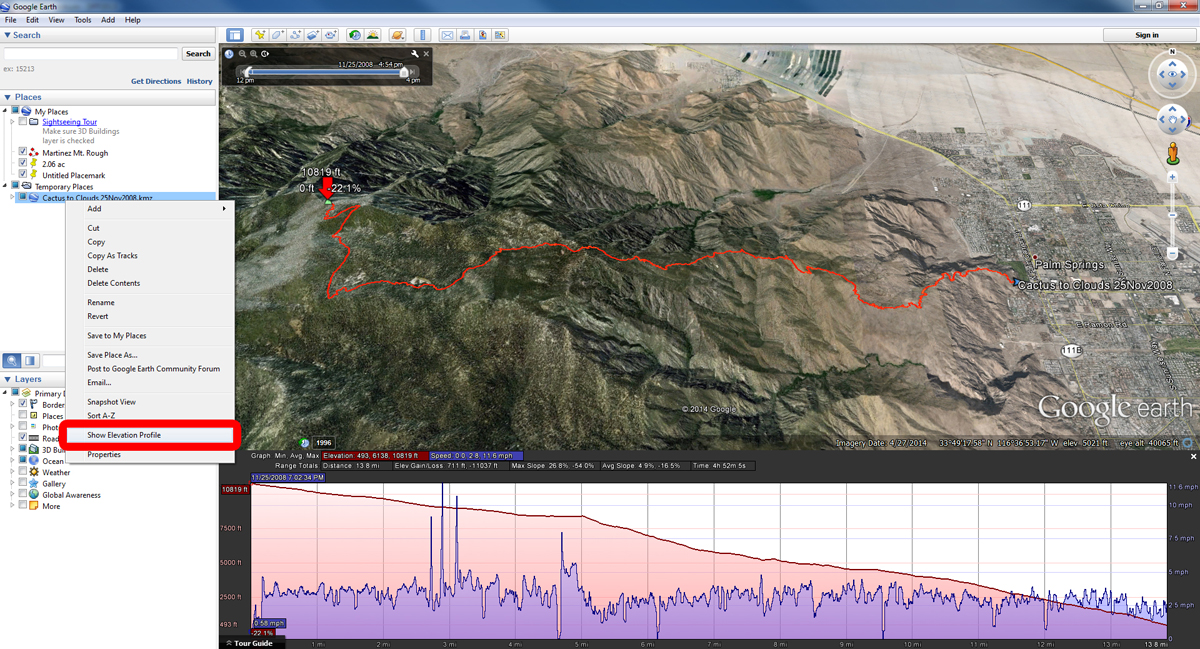The height and width of the screenshot is (649, 1200).
Task: Click the panel view icon beside search magnifier
Action: pyautogui.click(x=30, y=360)
